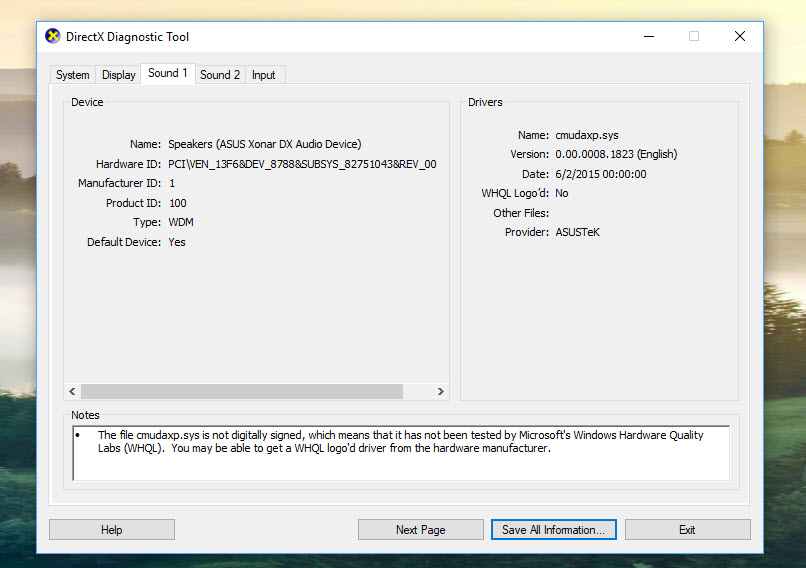Screen dimensions: 806x568
Task: Click the Product ID value '100'
Action: coord(177,203)
